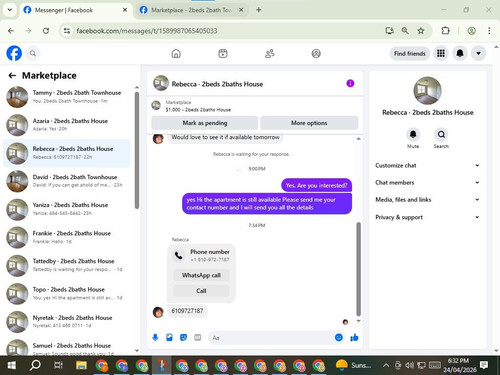Click the Facebook logo icon

(14, 53)
